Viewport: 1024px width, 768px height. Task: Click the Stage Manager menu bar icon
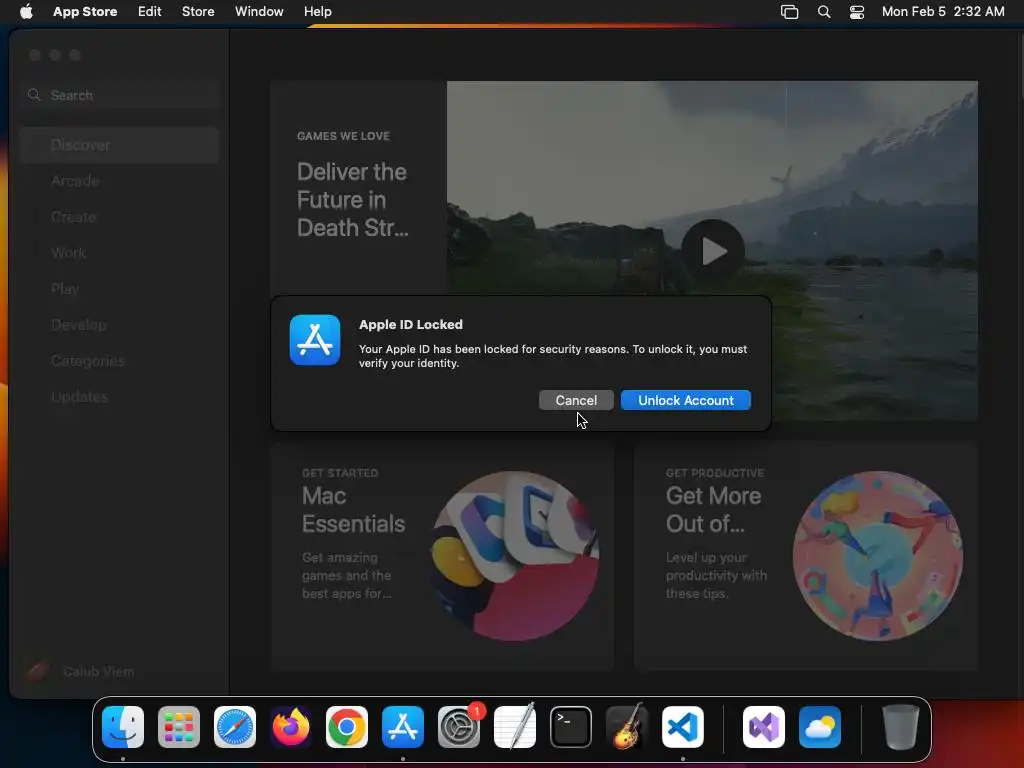pos(790,12)
